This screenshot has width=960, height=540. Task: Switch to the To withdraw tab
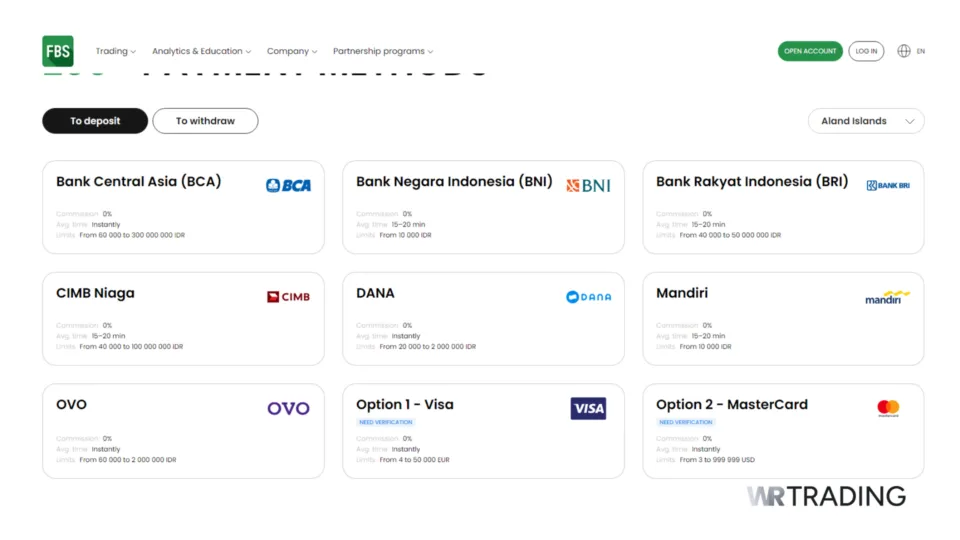tap(205, 121)
